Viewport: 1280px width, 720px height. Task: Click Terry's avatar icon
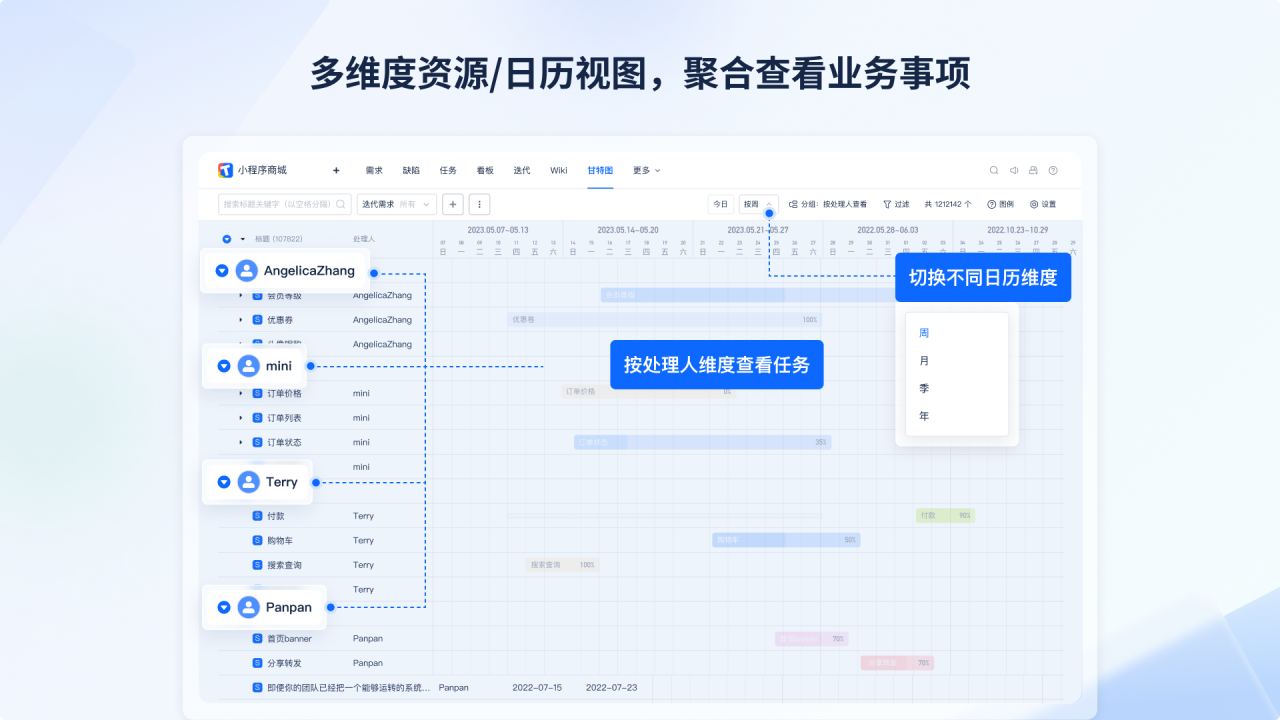[248, 482]
